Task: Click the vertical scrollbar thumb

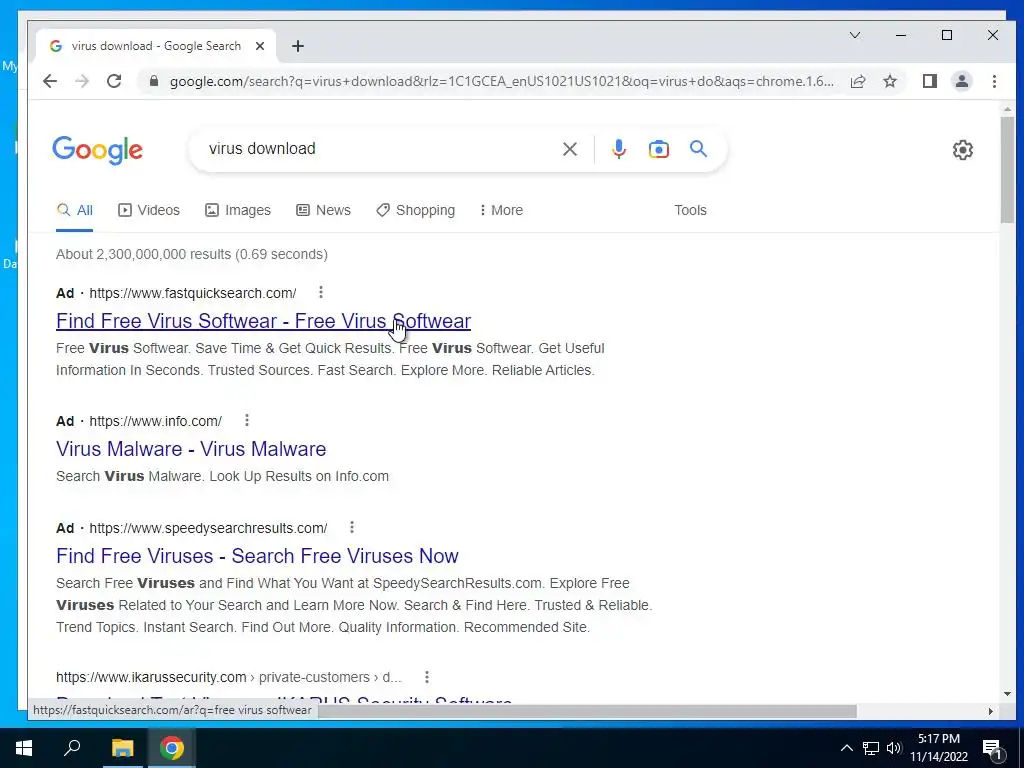Action: [1007, 170]
